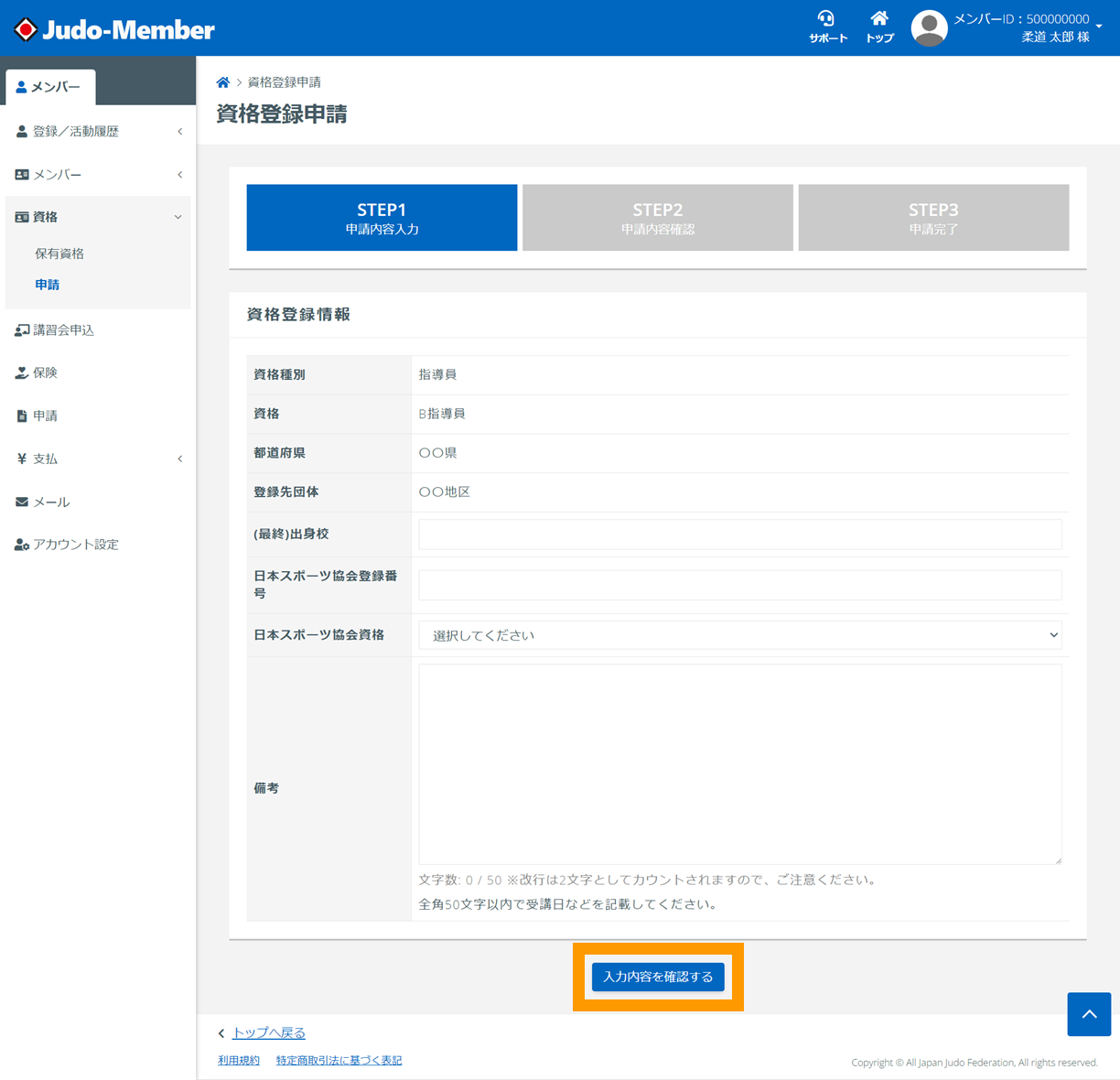Select the メンバー sidebar tab
The height and width of the screenshot is (1080, 1120).
click(x=50, y=87)
